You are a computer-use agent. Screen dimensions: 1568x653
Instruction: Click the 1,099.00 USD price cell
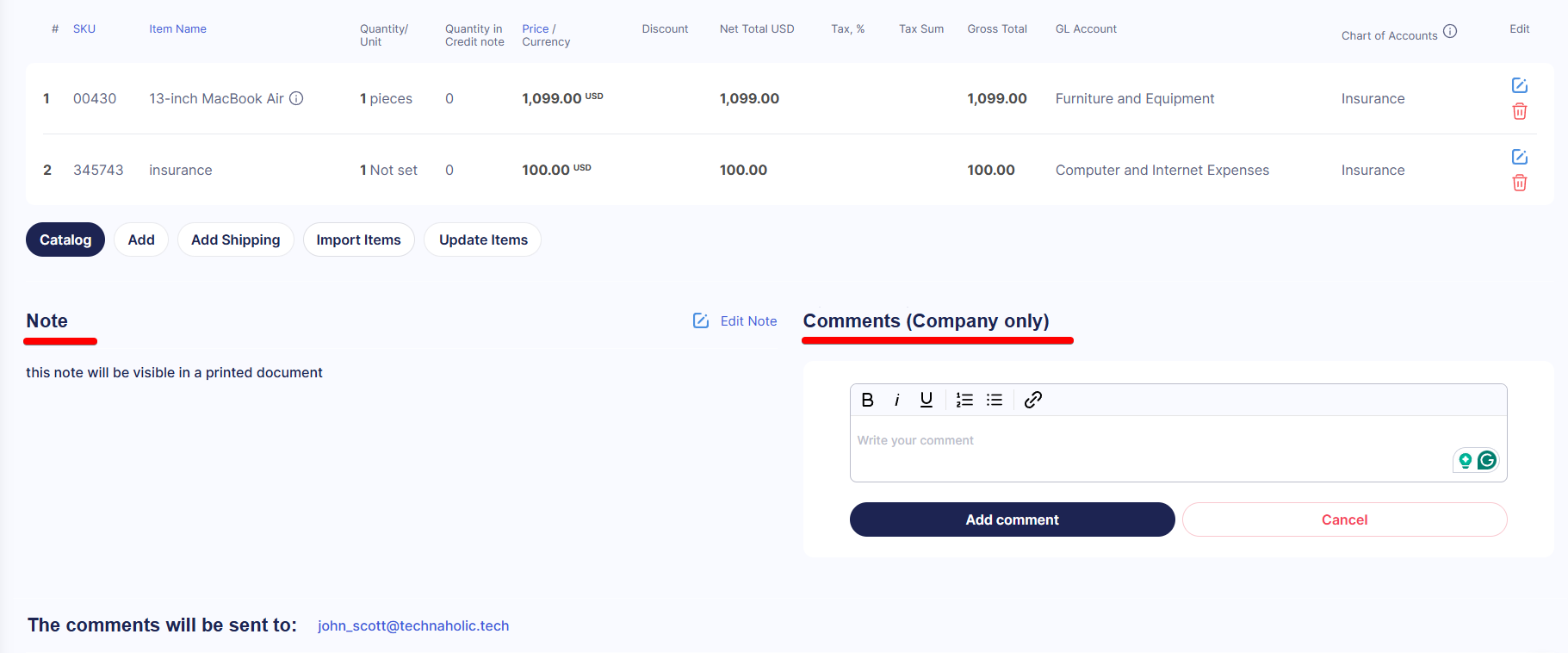click(x=562, y=98)
